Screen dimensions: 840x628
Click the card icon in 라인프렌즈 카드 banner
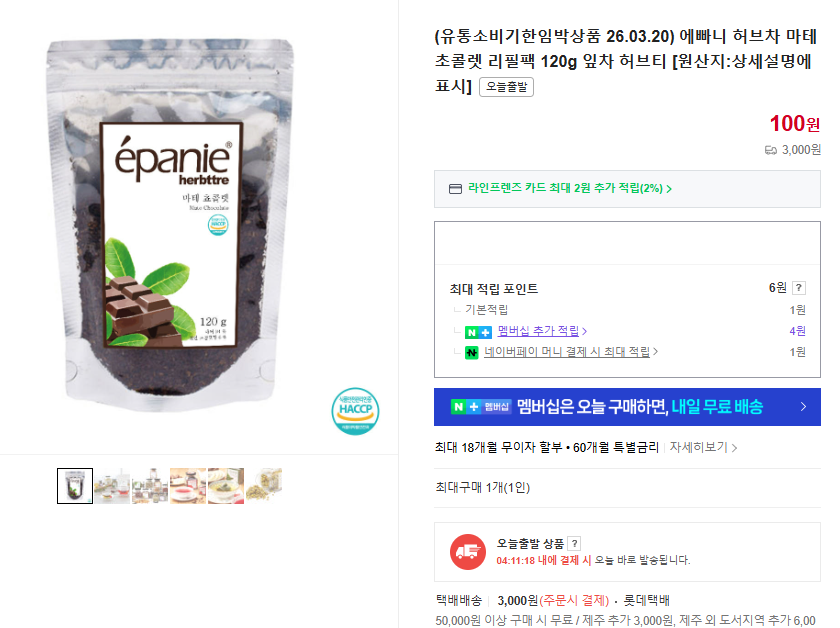(455, 189)
